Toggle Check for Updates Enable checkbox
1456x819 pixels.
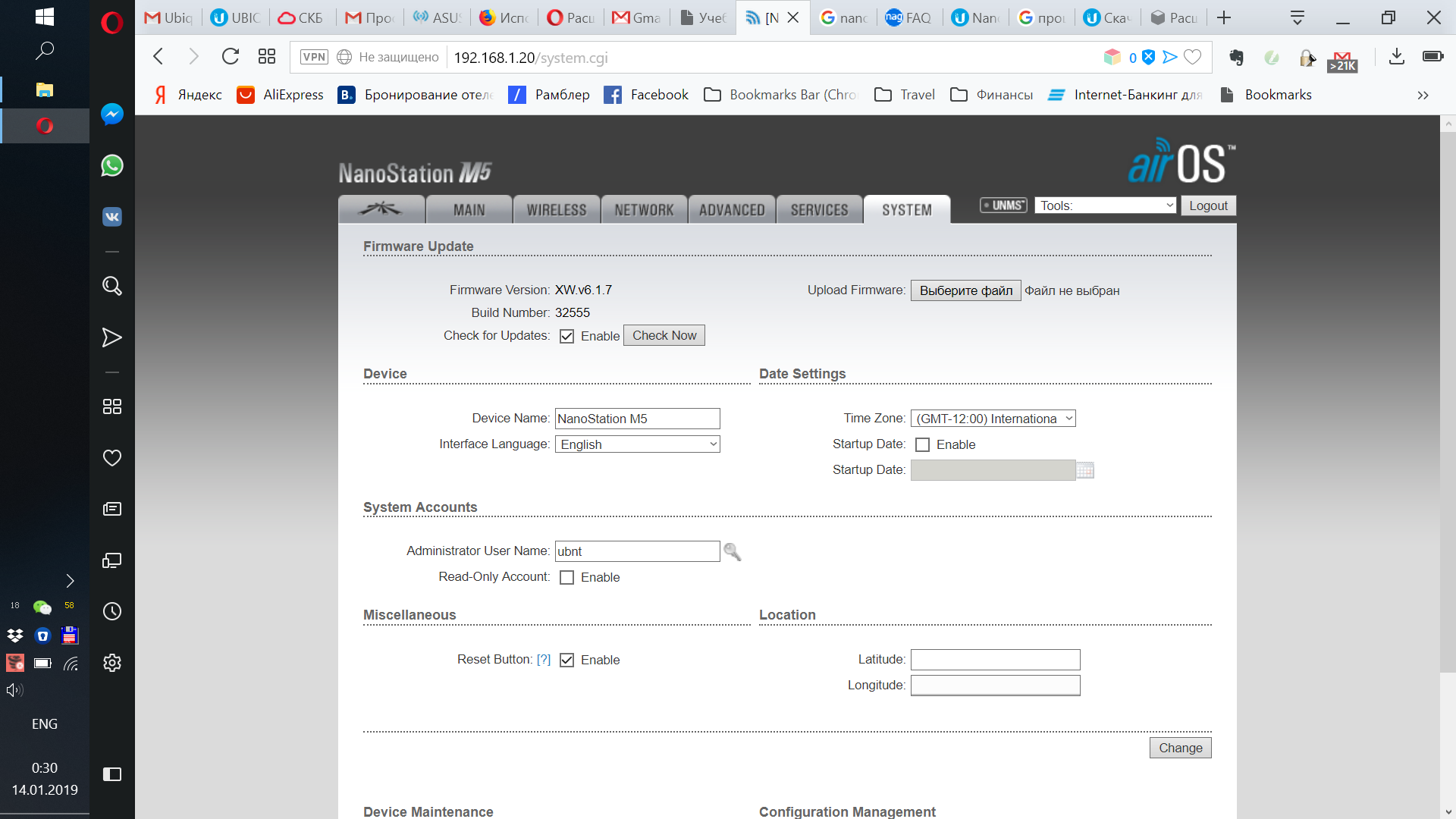coord(566,336)
